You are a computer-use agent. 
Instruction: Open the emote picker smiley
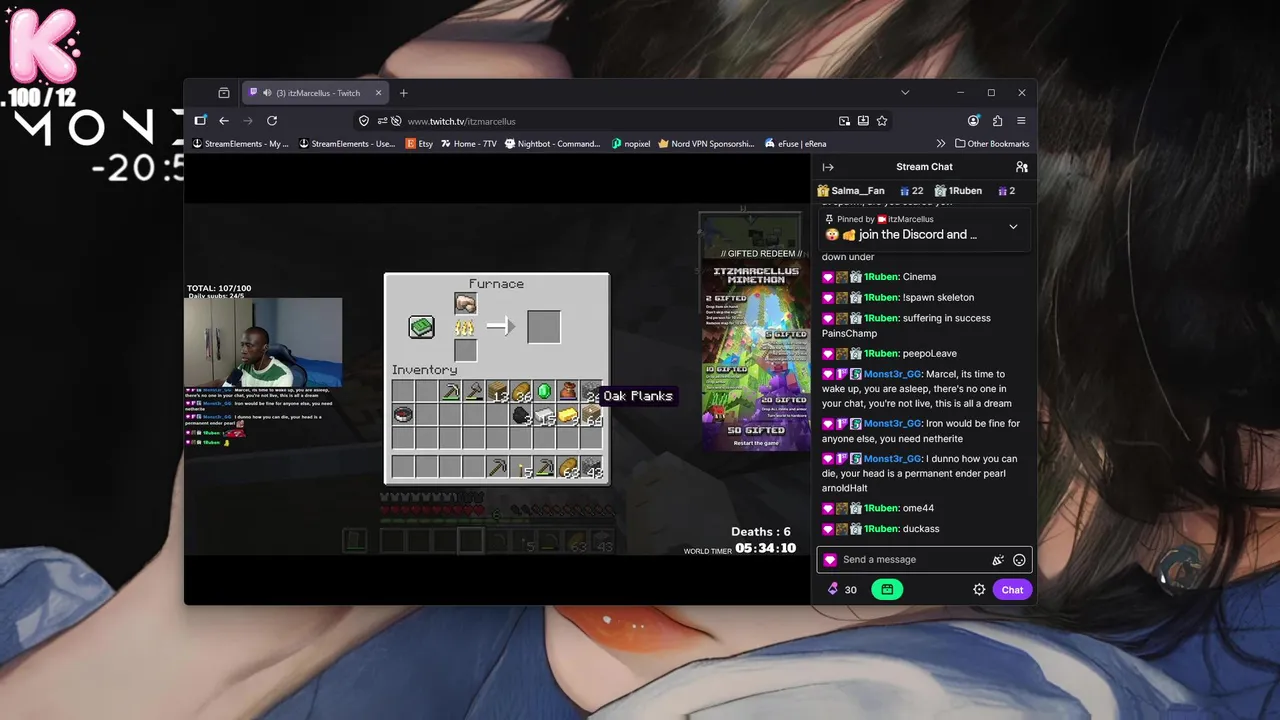[1019, 560]
